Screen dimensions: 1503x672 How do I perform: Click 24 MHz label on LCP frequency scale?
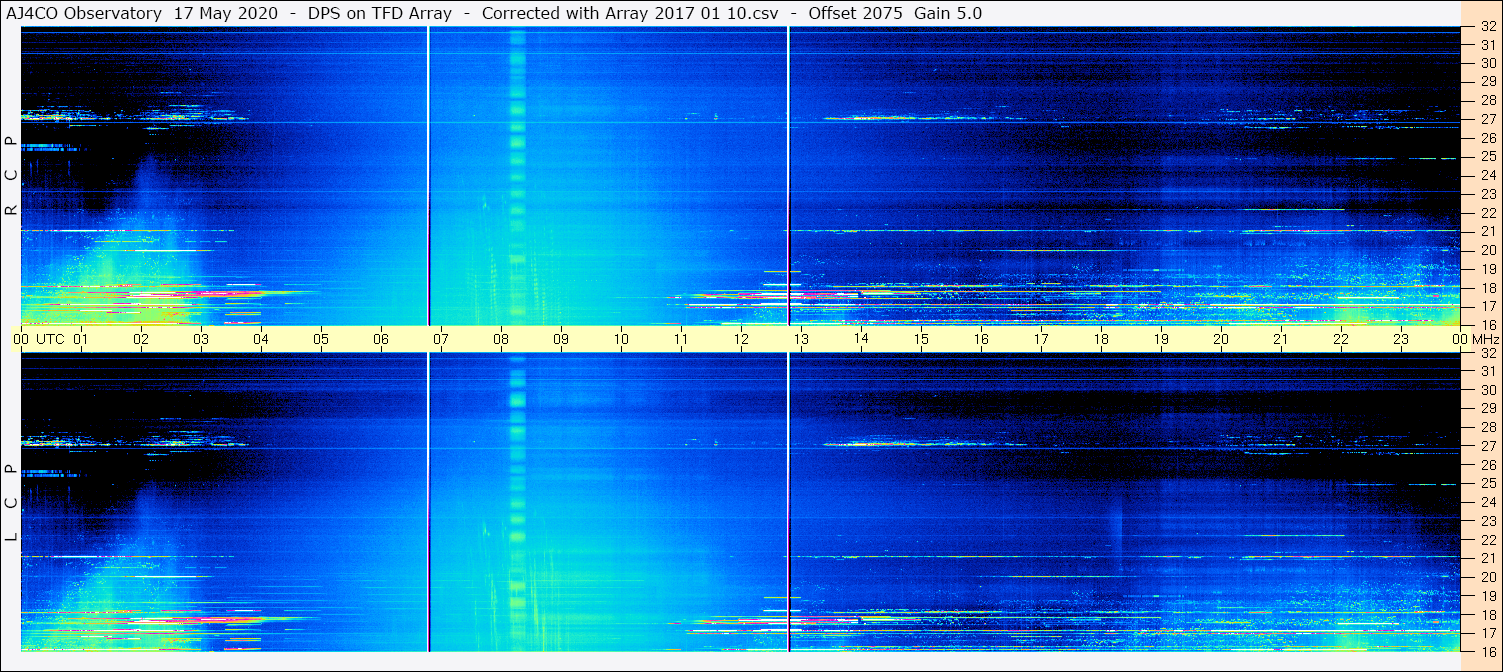click(x=1487, y=502)
